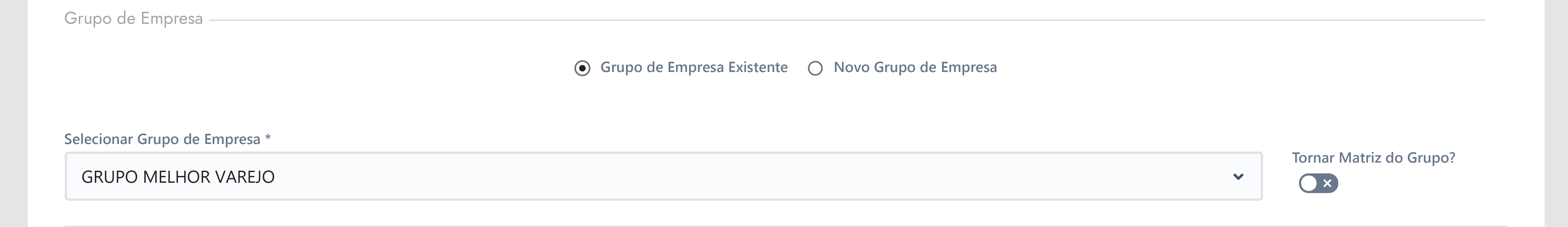This screenshot has height=227, width=1568.
Task: Choose the Novo Grupo de Empresa radio button
Action: click(x=815, y=68)
